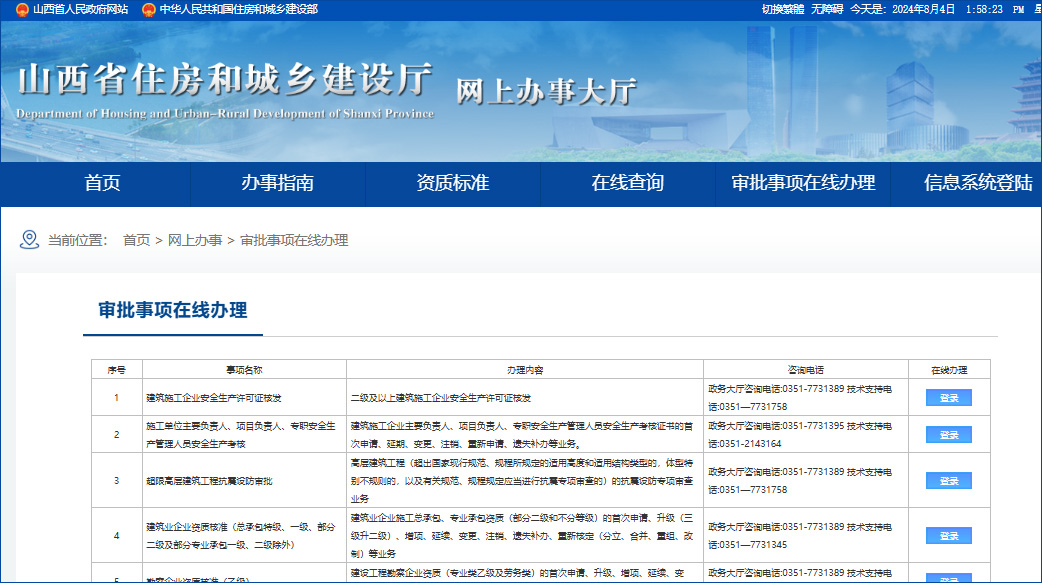Click the 网上办事大厅 banner heading
1042x583 pixels.
pos(546,91)
